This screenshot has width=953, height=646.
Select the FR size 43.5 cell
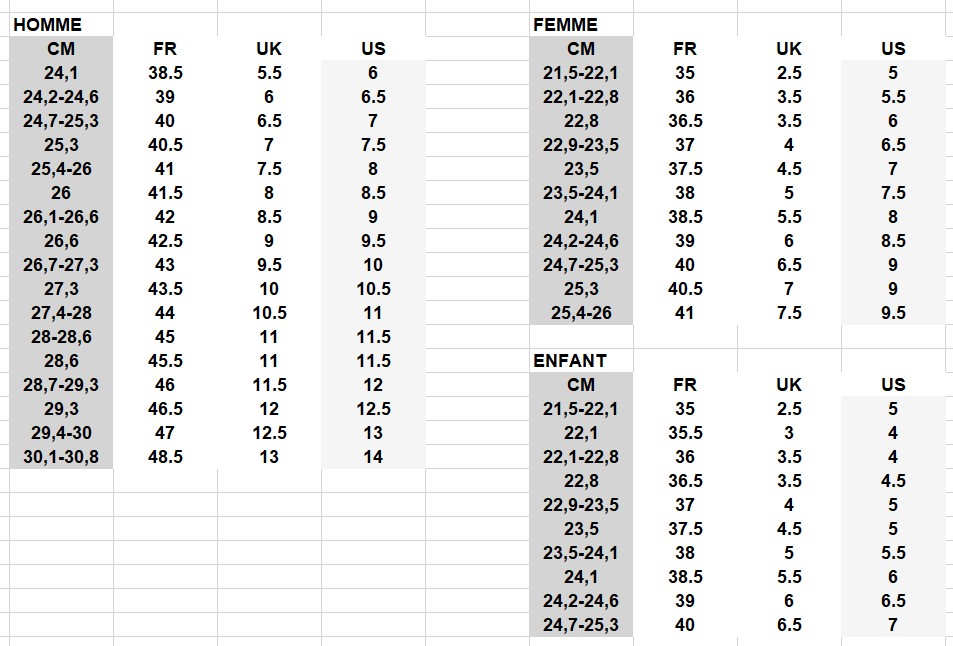pyautogui.click(x=165, y=289)
